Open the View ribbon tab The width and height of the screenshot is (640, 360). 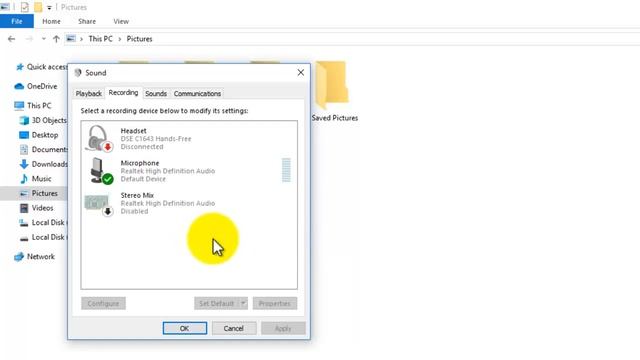[x=121, y=21]
